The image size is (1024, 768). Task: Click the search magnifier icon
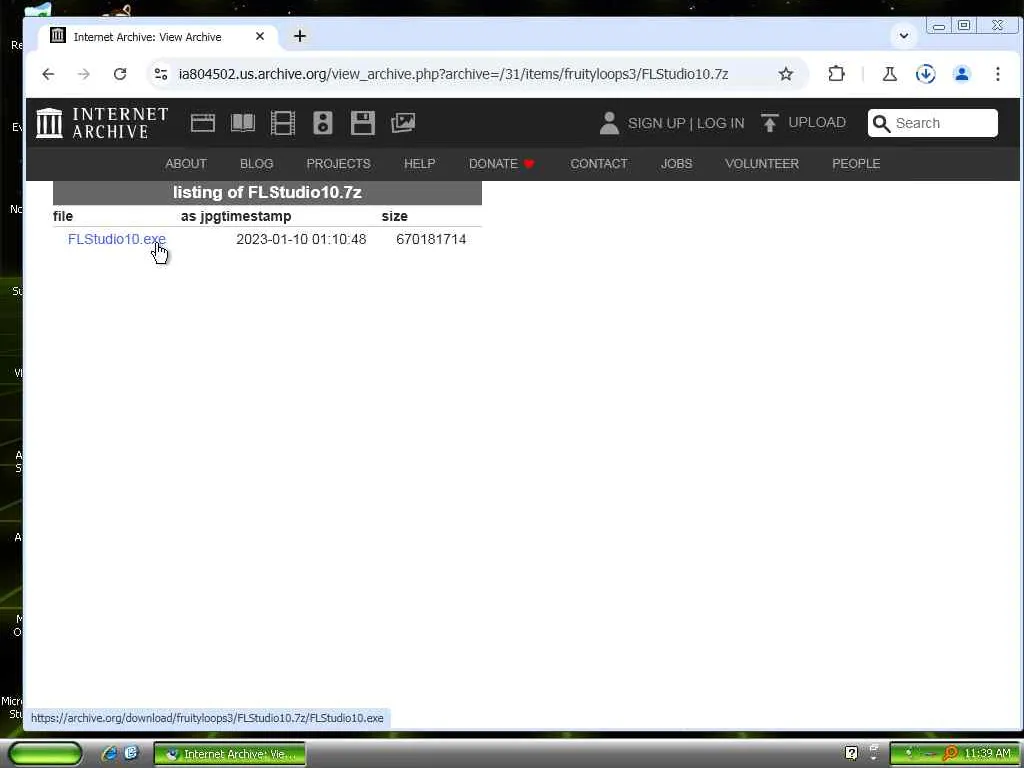(881, 123)
